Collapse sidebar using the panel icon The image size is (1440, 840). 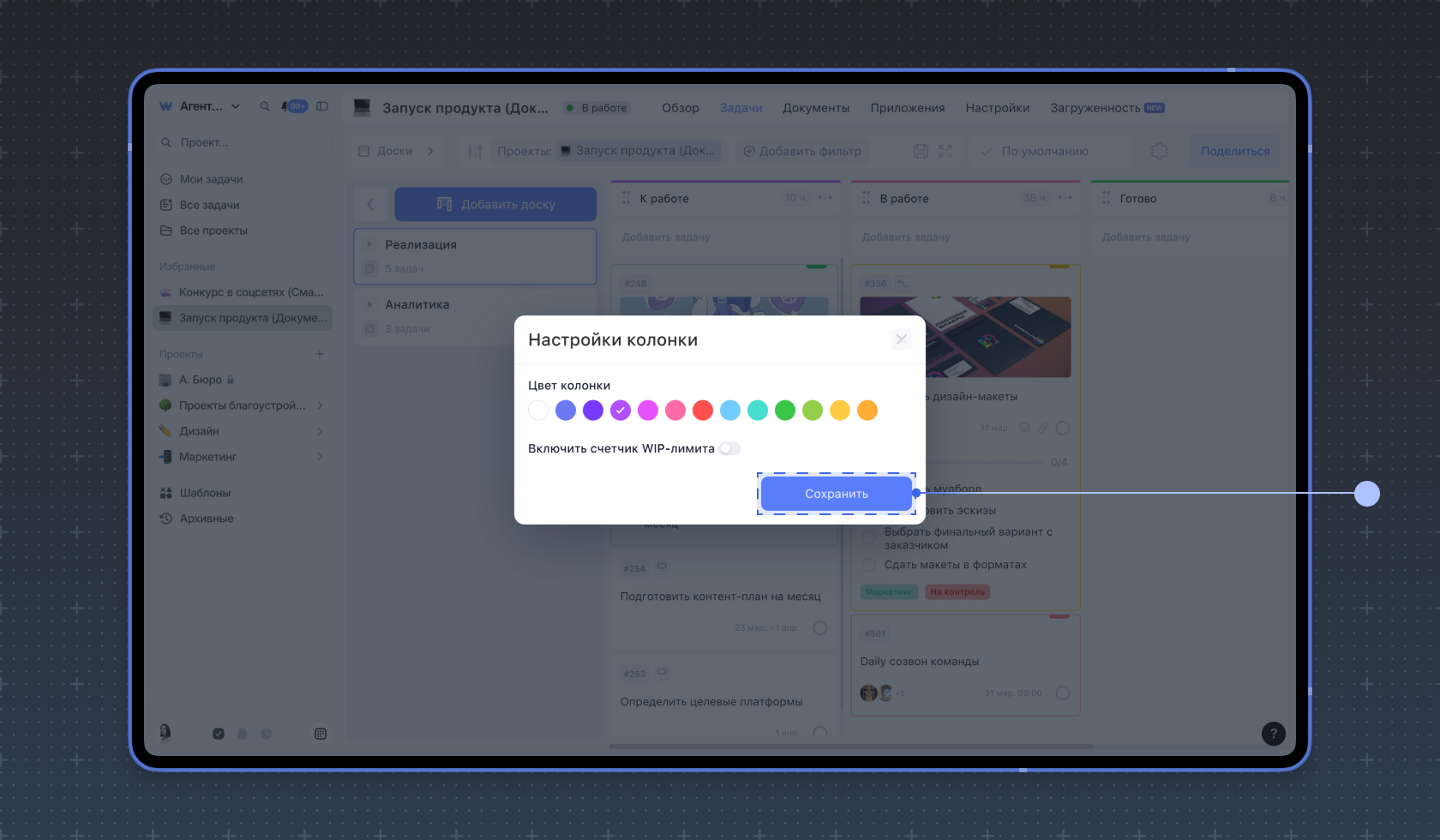click(322, 107)
